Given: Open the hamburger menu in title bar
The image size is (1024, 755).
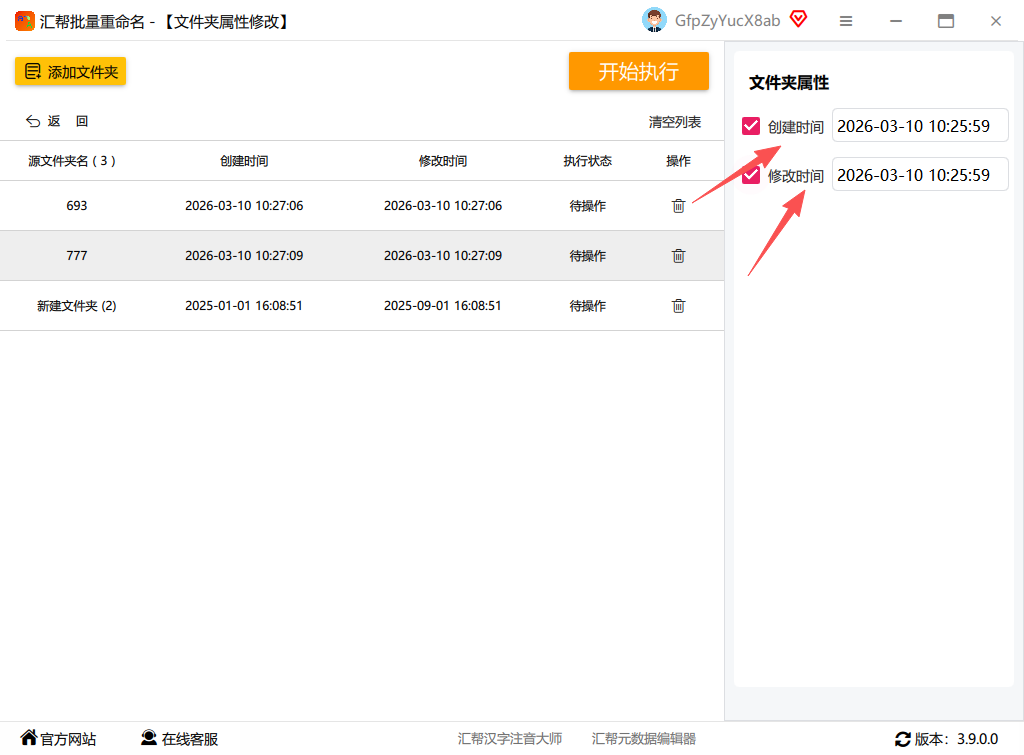Looking at the screenshot, I should coord(846,22).
